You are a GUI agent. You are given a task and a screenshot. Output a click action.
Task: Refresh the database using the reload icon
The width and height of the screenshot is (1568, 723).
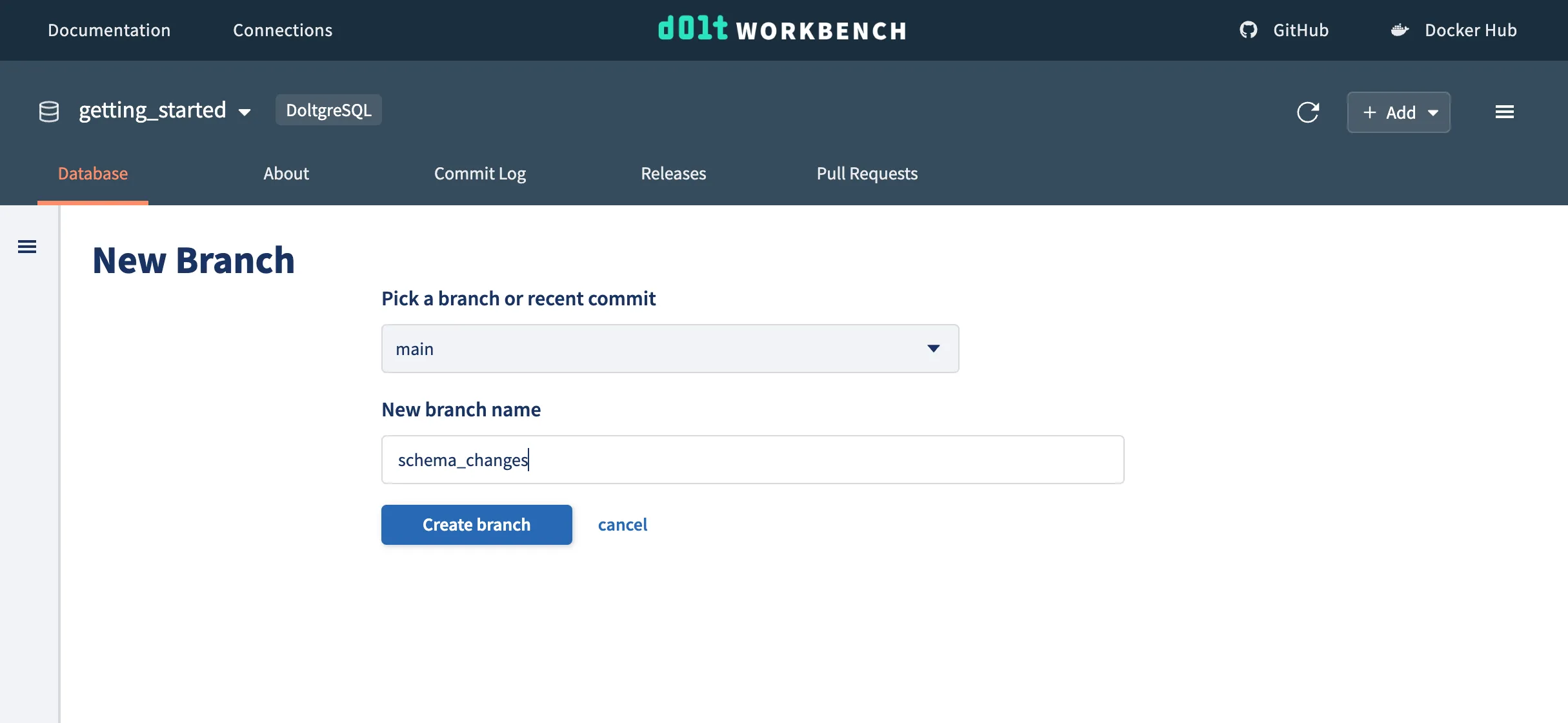pyautogui.click(x=1309, y=112)
